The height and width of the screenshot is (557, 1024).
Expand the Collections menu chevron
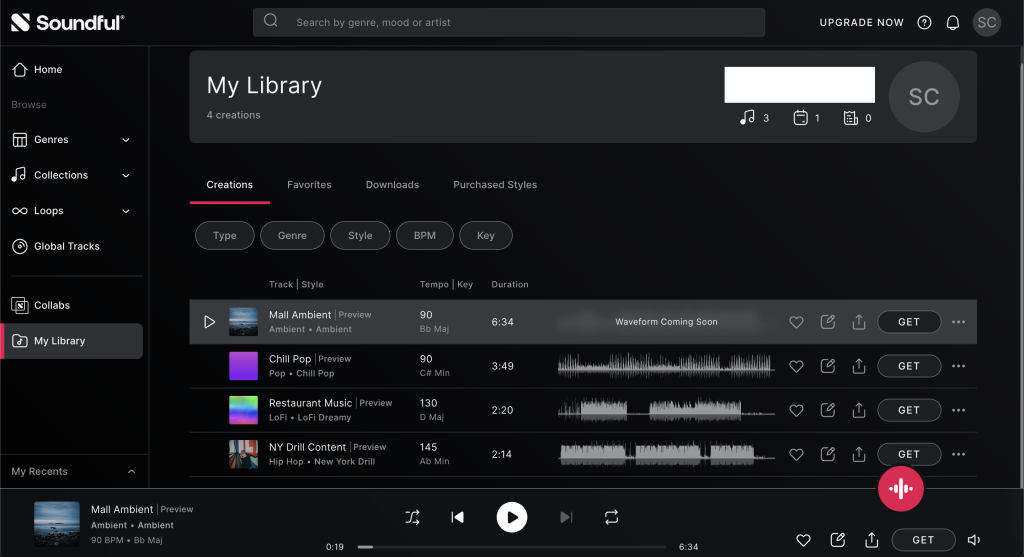coord(126,175)
